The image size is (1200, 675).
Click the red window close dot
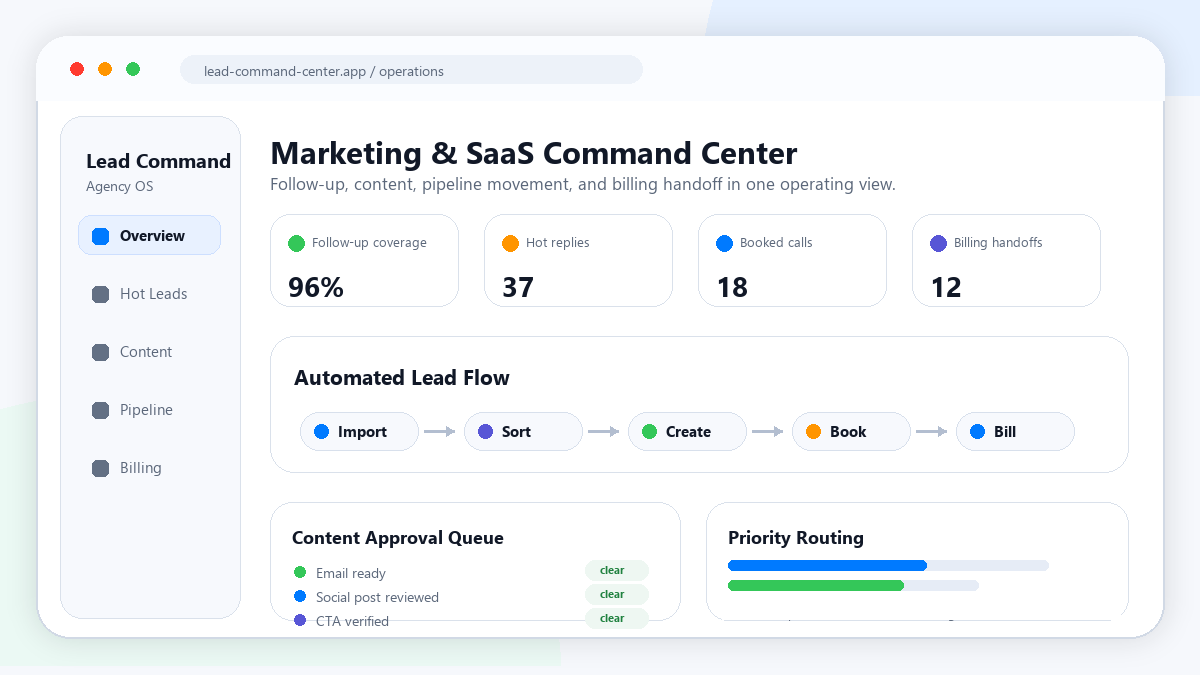pyautogui.click(x=77, y=69)
